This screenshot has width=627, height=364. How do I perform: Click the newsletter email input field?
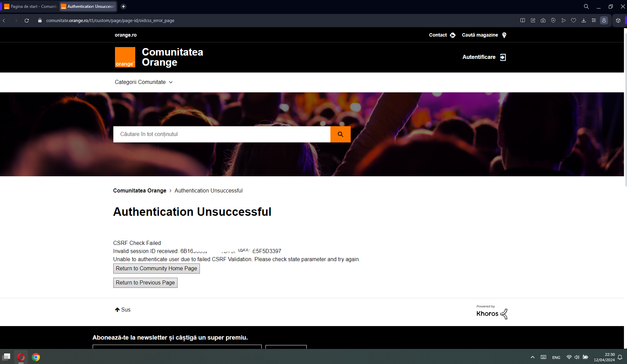pyautogui.click(x=177, y=346)
